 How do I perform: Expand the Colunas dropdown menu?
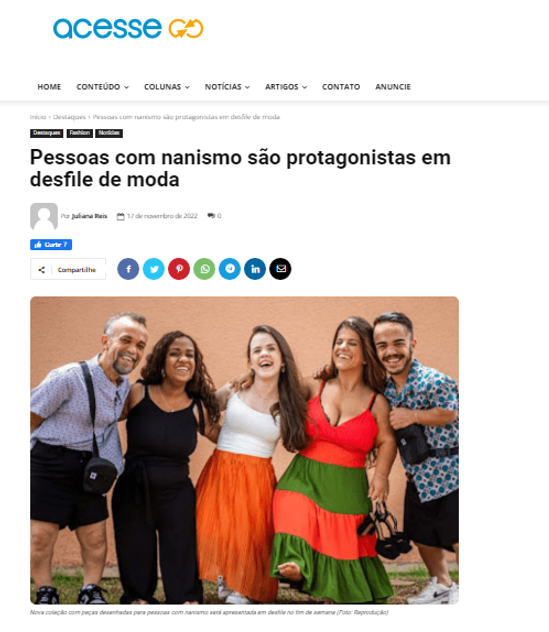coord(167,87)
